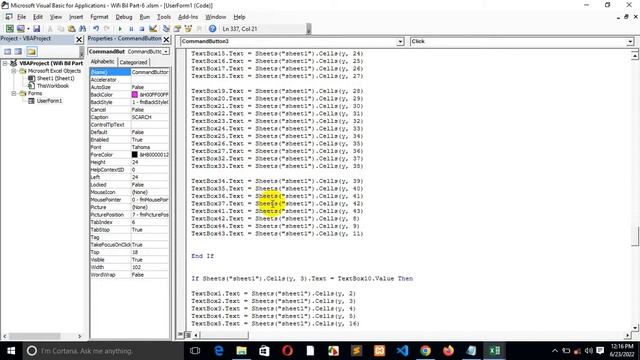Collapse the Microsoft Excel Objects folder

click(14, 71)
